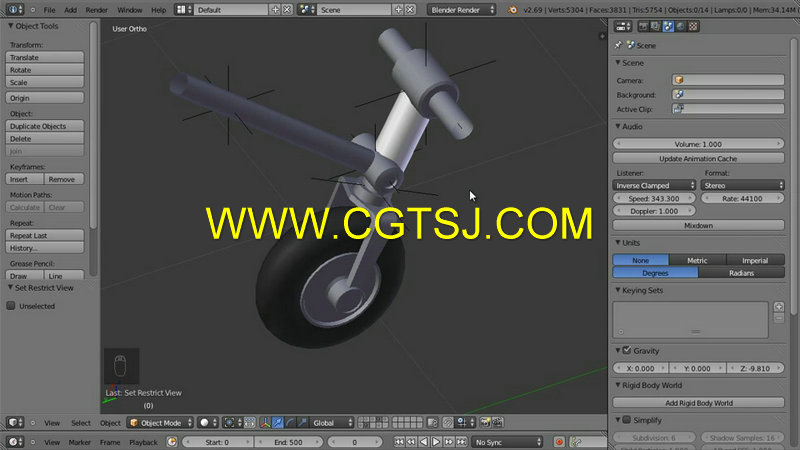Viewport: 800px width, 450px height.
Task: Open Timeline editor type selector
Action: click(x=14, y=442)
